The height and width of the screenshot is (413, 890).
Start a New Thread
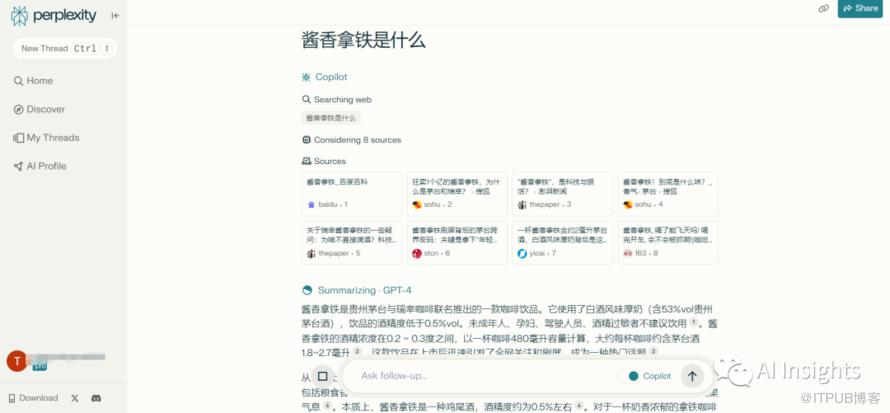(64, 48)
